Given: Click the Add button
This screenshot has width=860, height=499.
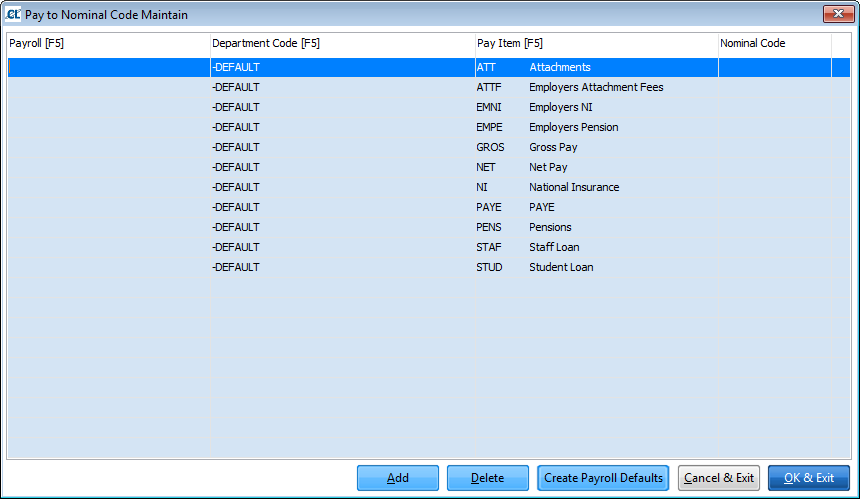Looking at the screenshot, I should click(397, 478).
